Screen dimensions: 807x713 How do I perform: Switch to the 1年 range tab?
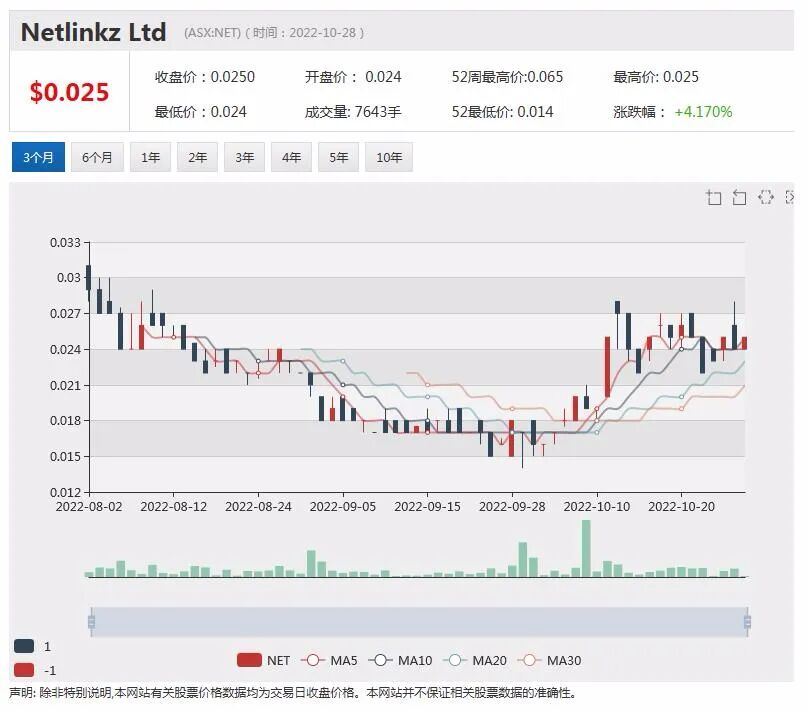click(150, 157)
